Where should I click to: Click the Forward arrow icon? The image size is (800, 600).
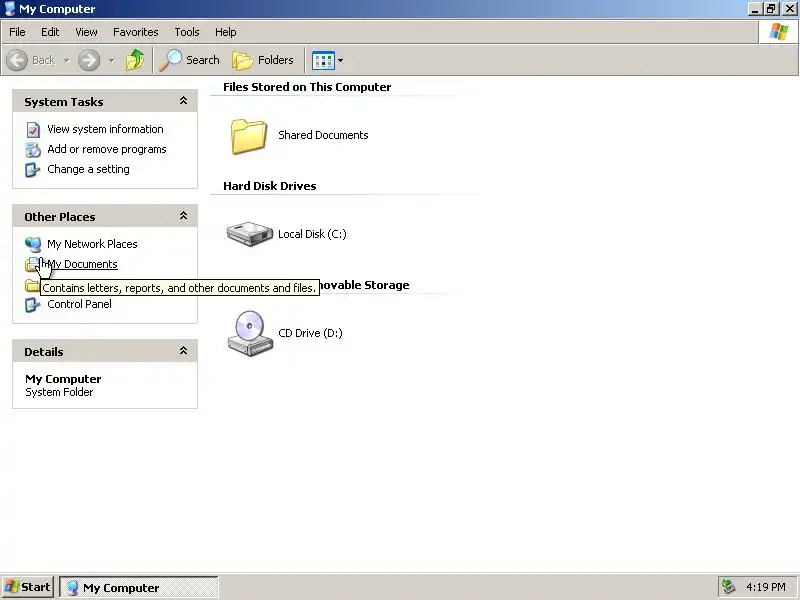(x=89, y=60)
